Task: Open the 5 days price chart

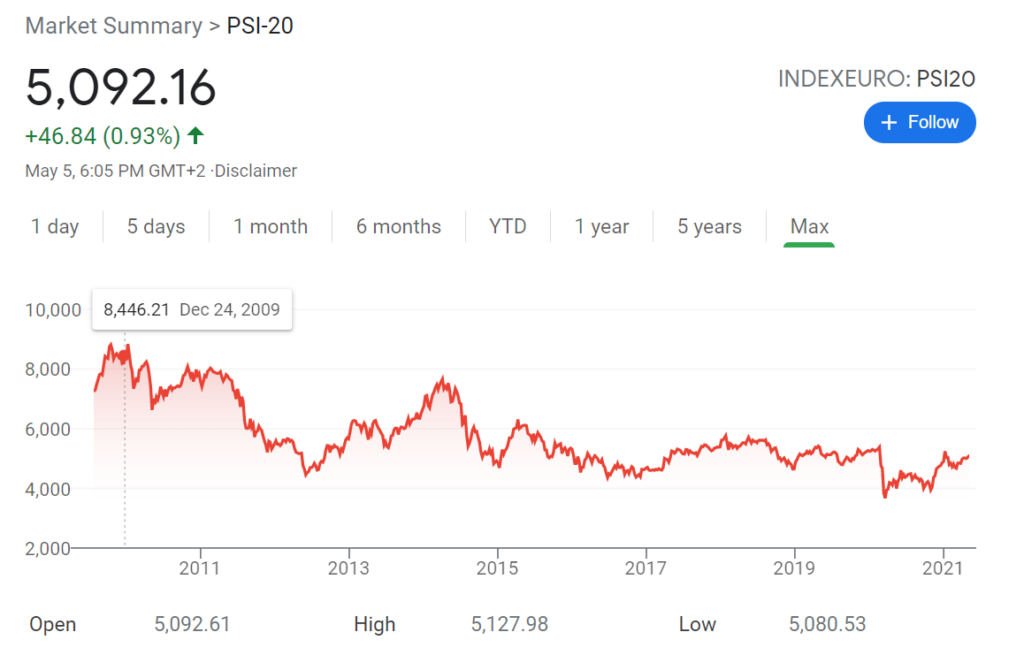Action: click(155, 226)
